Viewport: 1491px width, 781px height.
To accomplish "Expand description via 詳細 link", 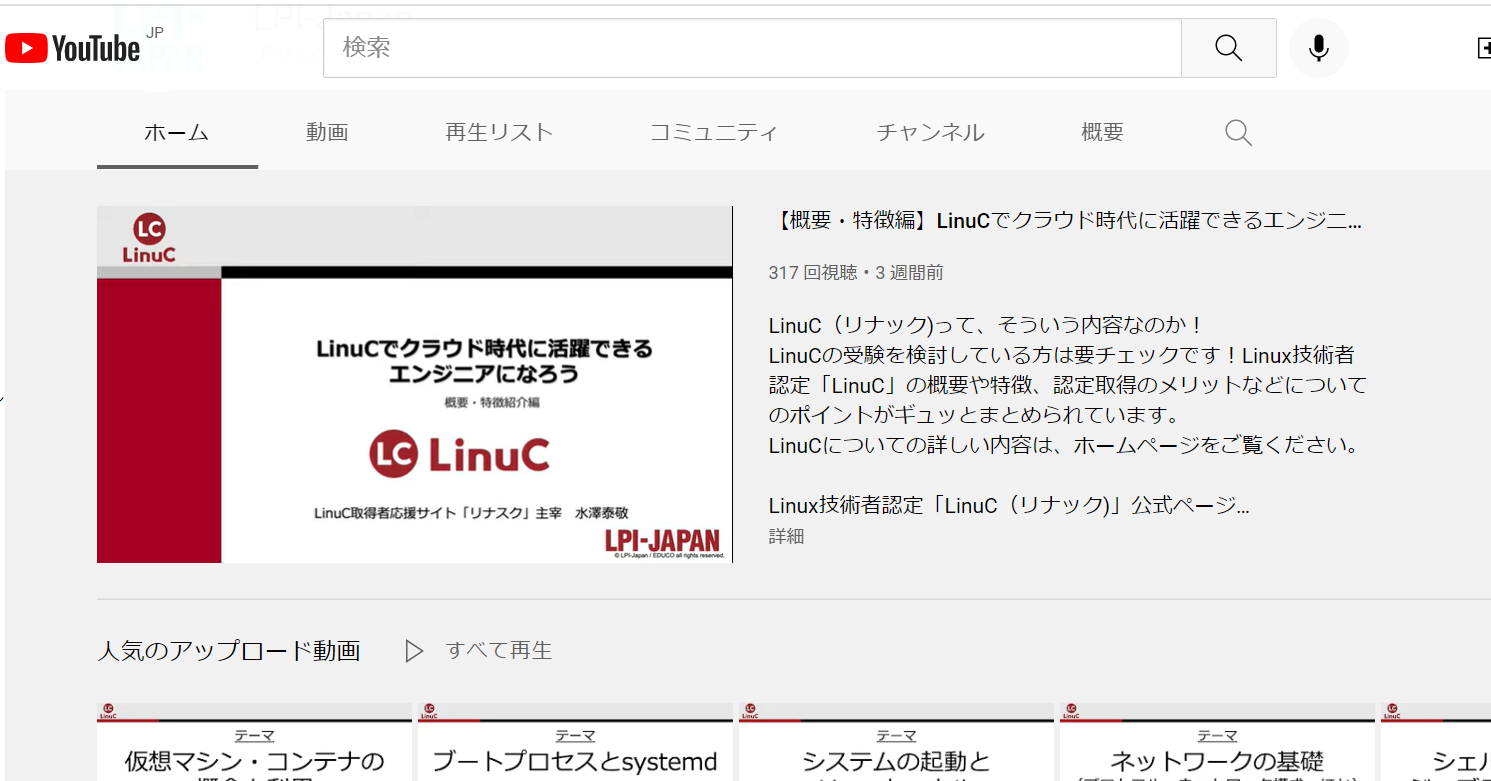I will pos(786,536).
